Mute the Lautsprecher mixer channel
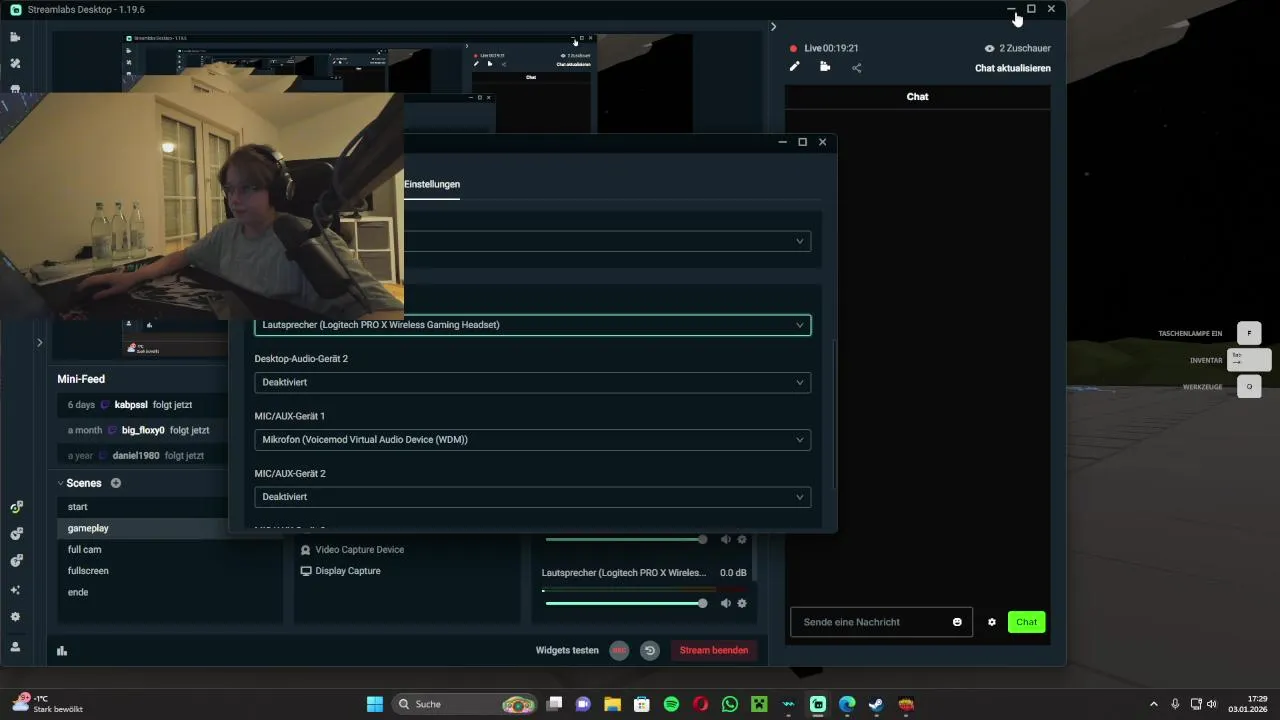Viewport: 1280px width, 720px height. click(726, 603)
